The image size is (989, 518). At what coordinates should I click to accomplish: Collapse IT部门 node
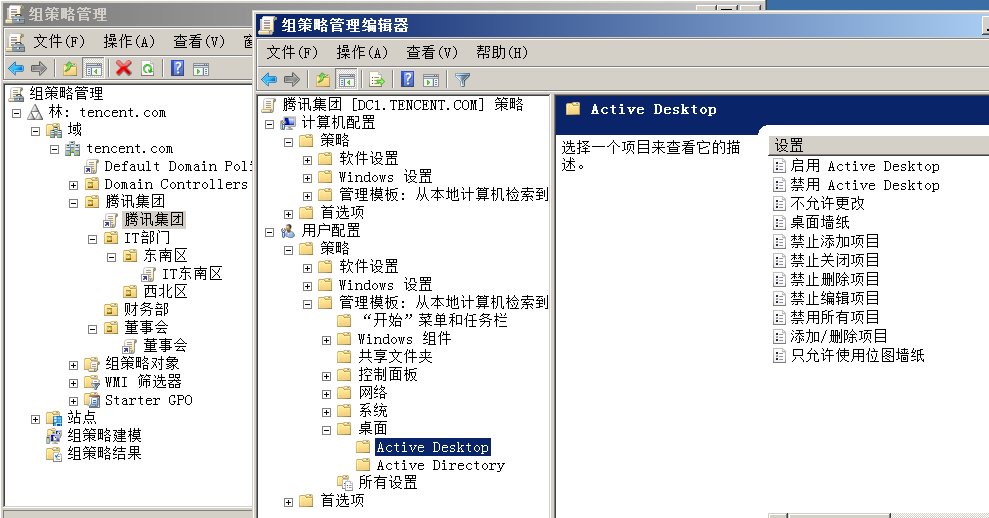click(92, 239)
